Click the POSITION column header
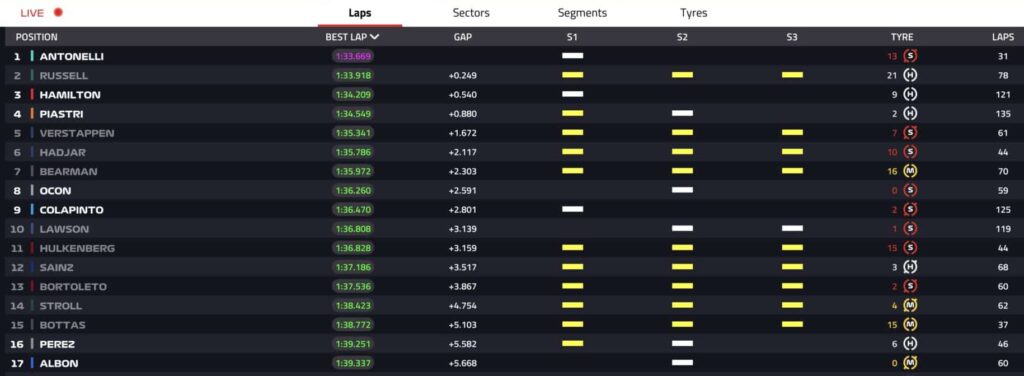The height and width of the screenshot is (376, 1024). click(x=37, y=37)
